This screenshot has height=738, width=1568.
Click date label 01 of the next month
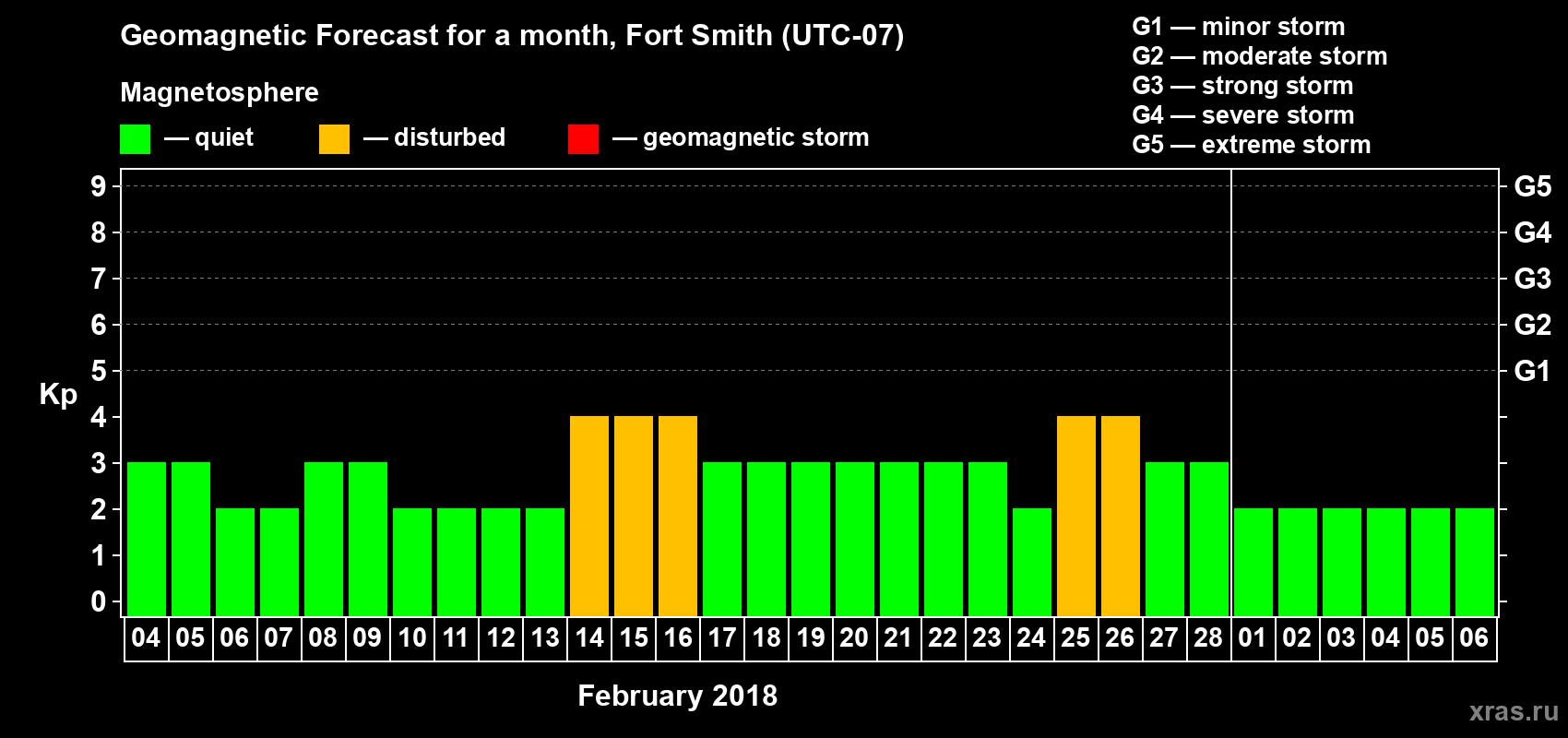click(x=1253, y=637)
